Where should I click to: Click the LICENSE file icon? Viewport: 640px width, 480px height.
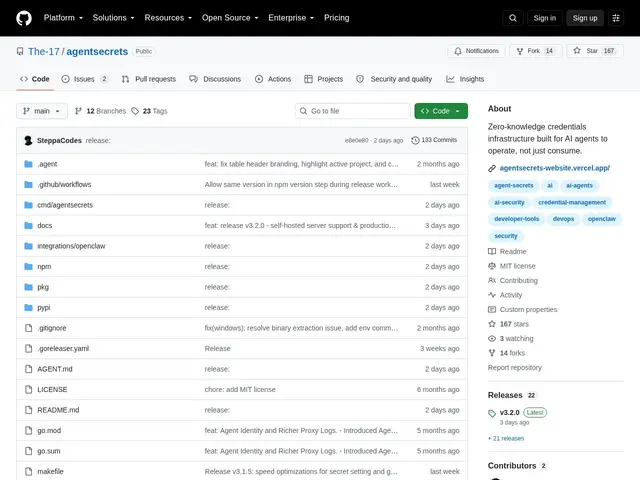point(28,389)
